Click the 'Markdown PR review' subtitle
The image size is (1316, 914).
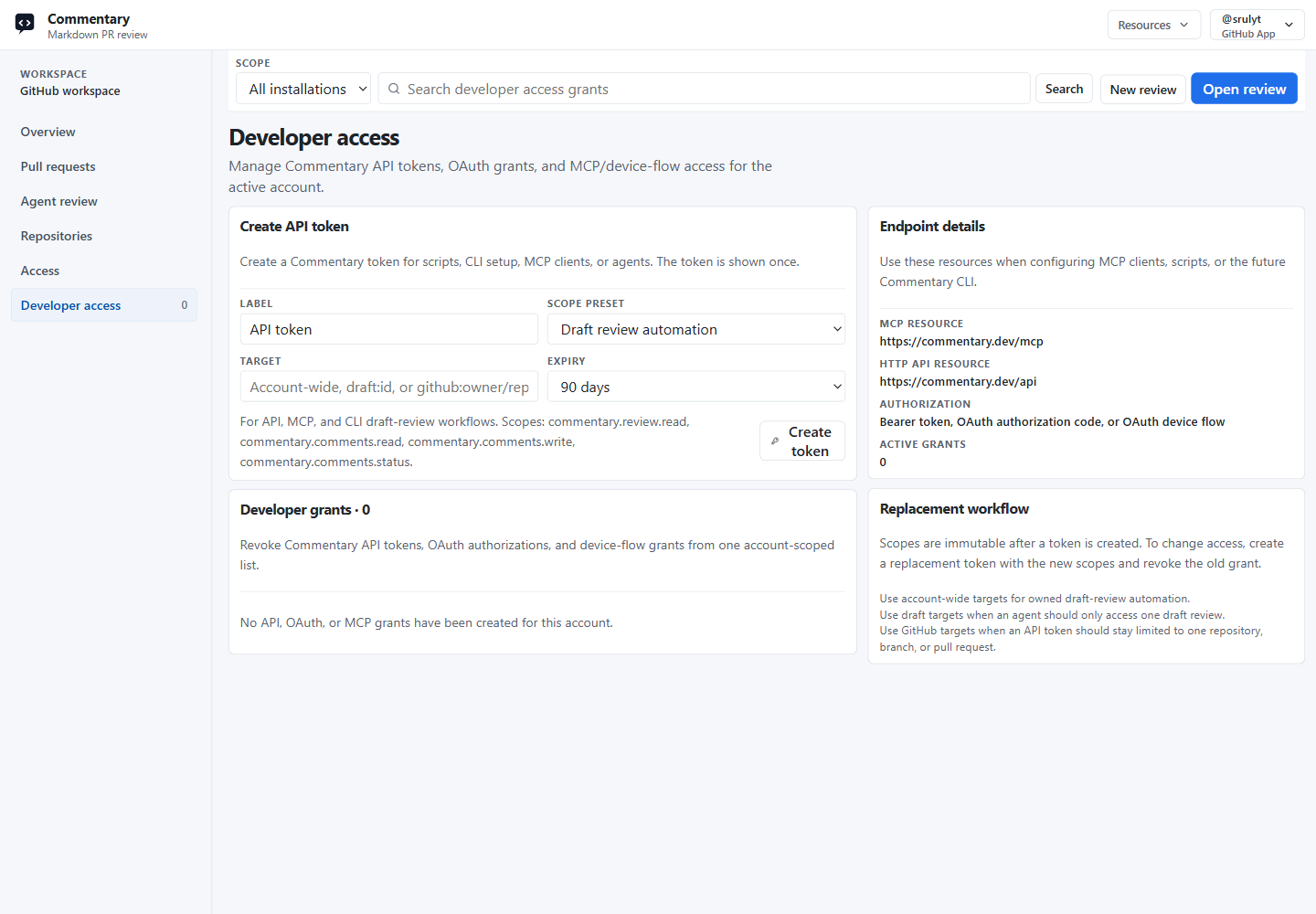[x=98, y=35]
